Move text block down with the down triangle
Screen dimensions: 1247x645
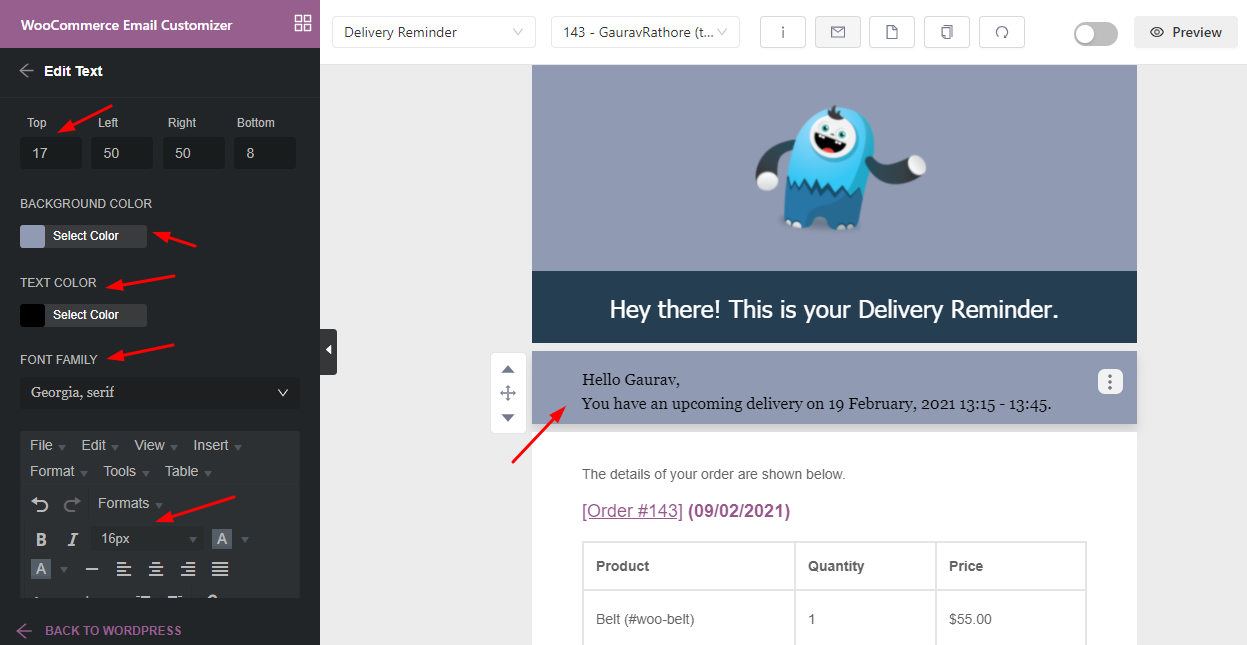[508, 417]
